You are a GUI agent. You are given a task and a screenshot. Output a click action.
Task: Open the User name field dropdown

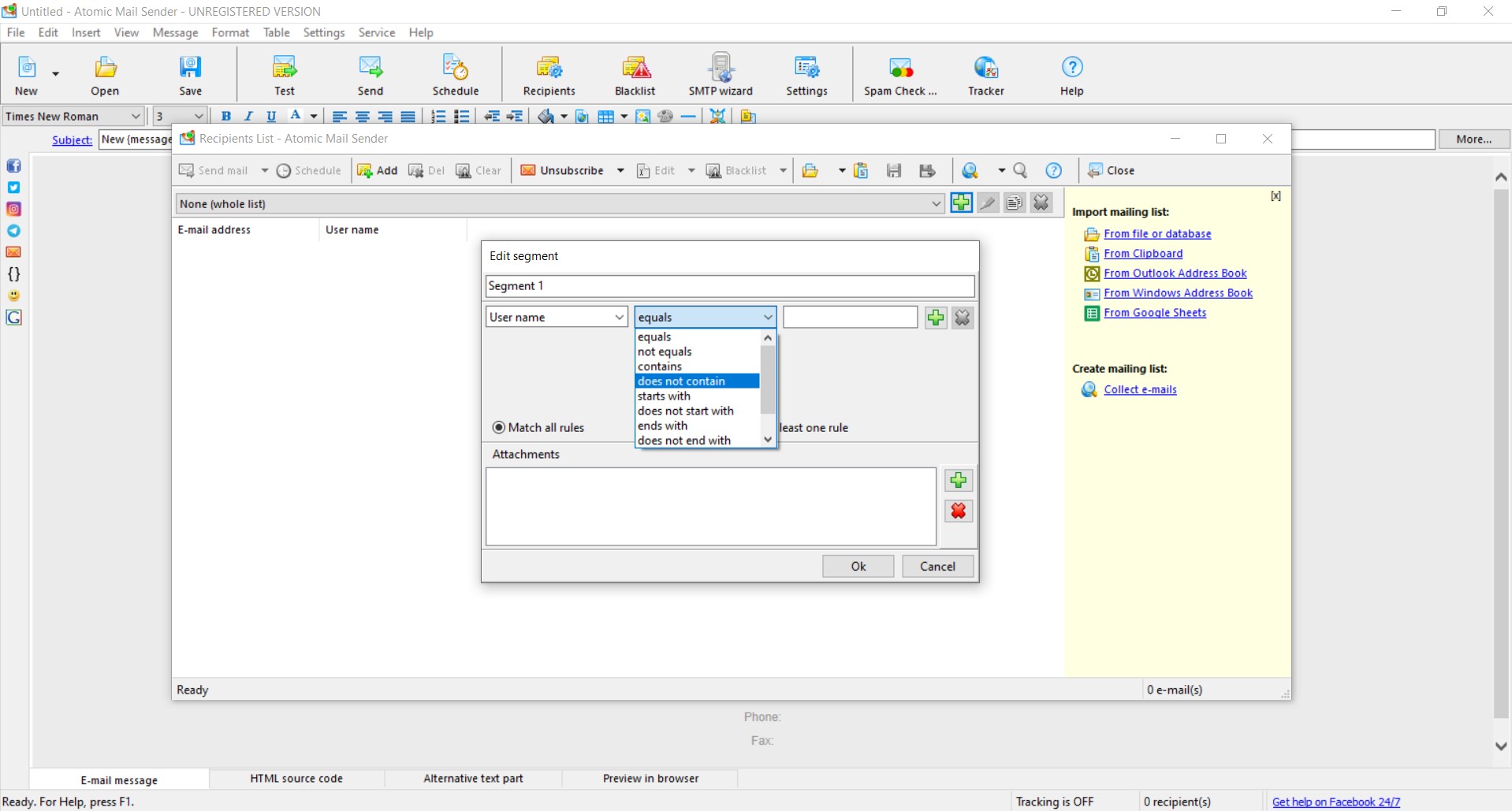coord(557,317)
